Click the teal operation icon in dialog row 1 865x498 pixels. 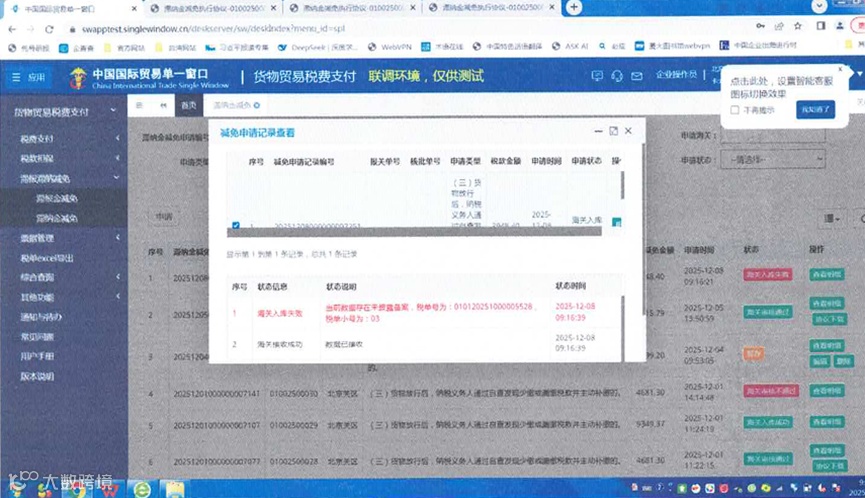pos(617,222)
